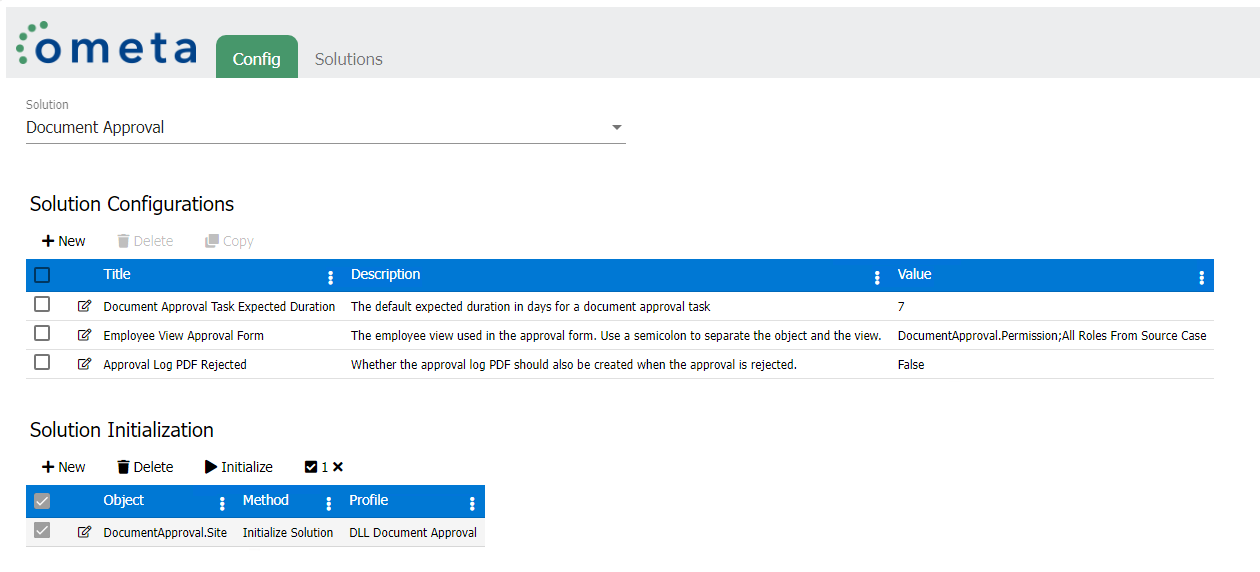The height and width of the screenshot is (572, 1260).
Task: Click the Initialize Solution method cell
Action: [x=288, y=532]
